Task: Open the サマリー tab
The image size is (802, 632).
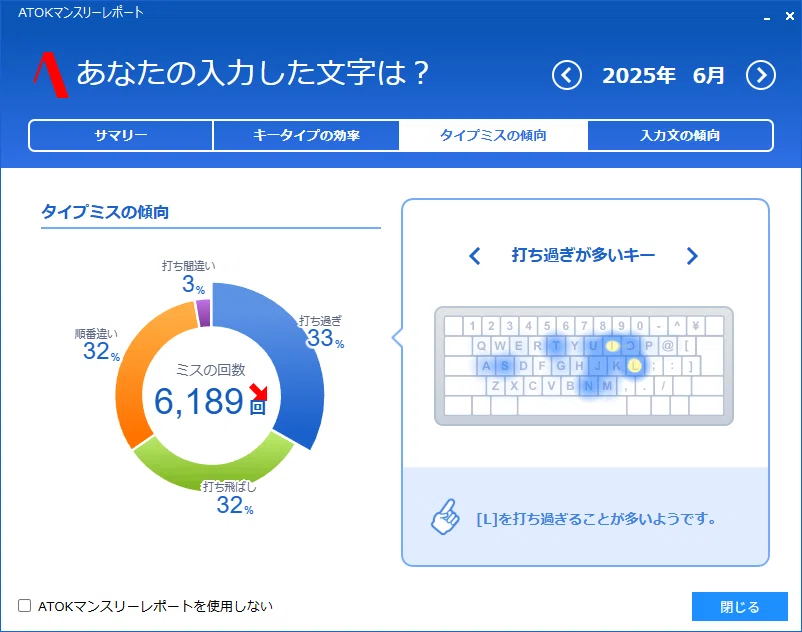Action: (121, 136)
